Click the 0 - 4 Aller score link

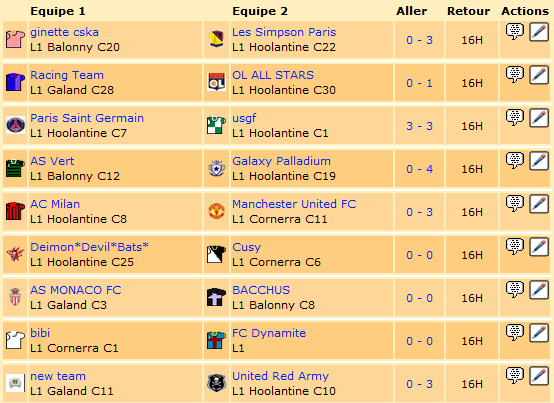tap(419, 169)
